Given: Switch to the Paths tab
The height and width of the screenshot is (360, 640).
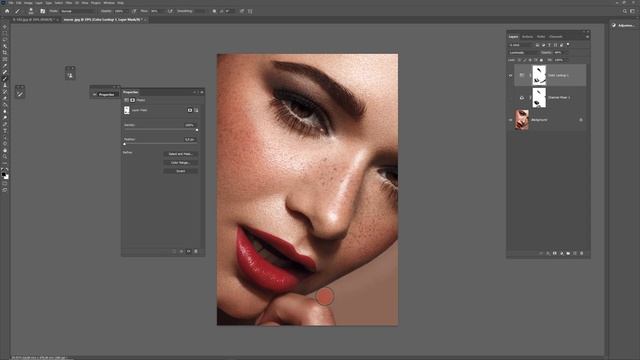Looking at the screenshot, I should [541, 36].
